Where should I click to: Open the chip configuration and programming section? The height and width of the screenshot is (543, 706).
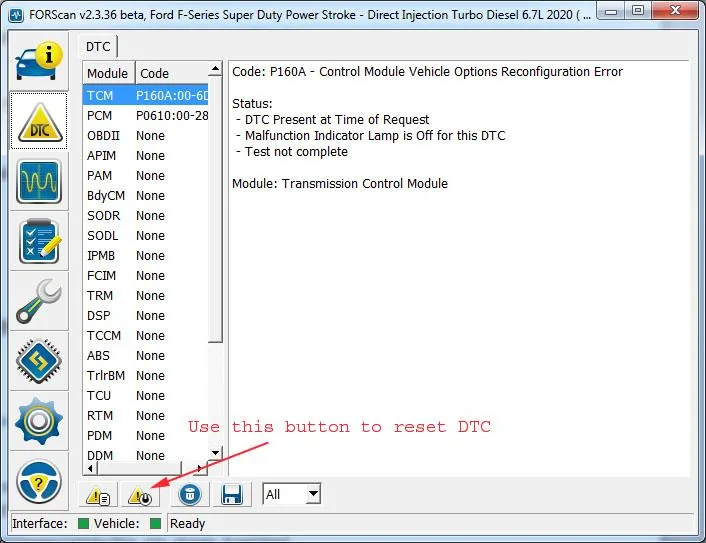coord(39,361)
